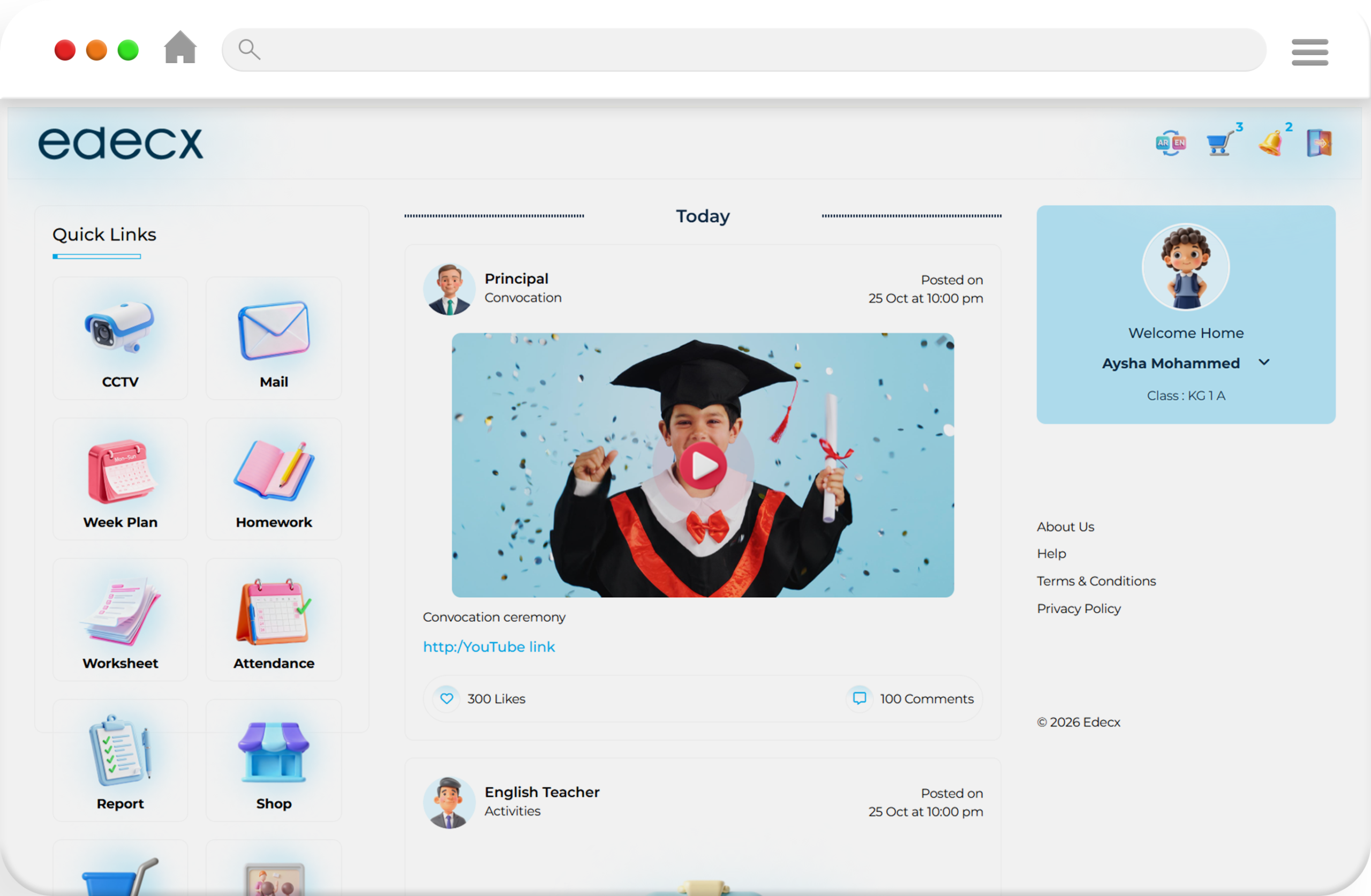Open the Shop store icon
This screenshot has height=896, width=1371.
pos(274,751)
